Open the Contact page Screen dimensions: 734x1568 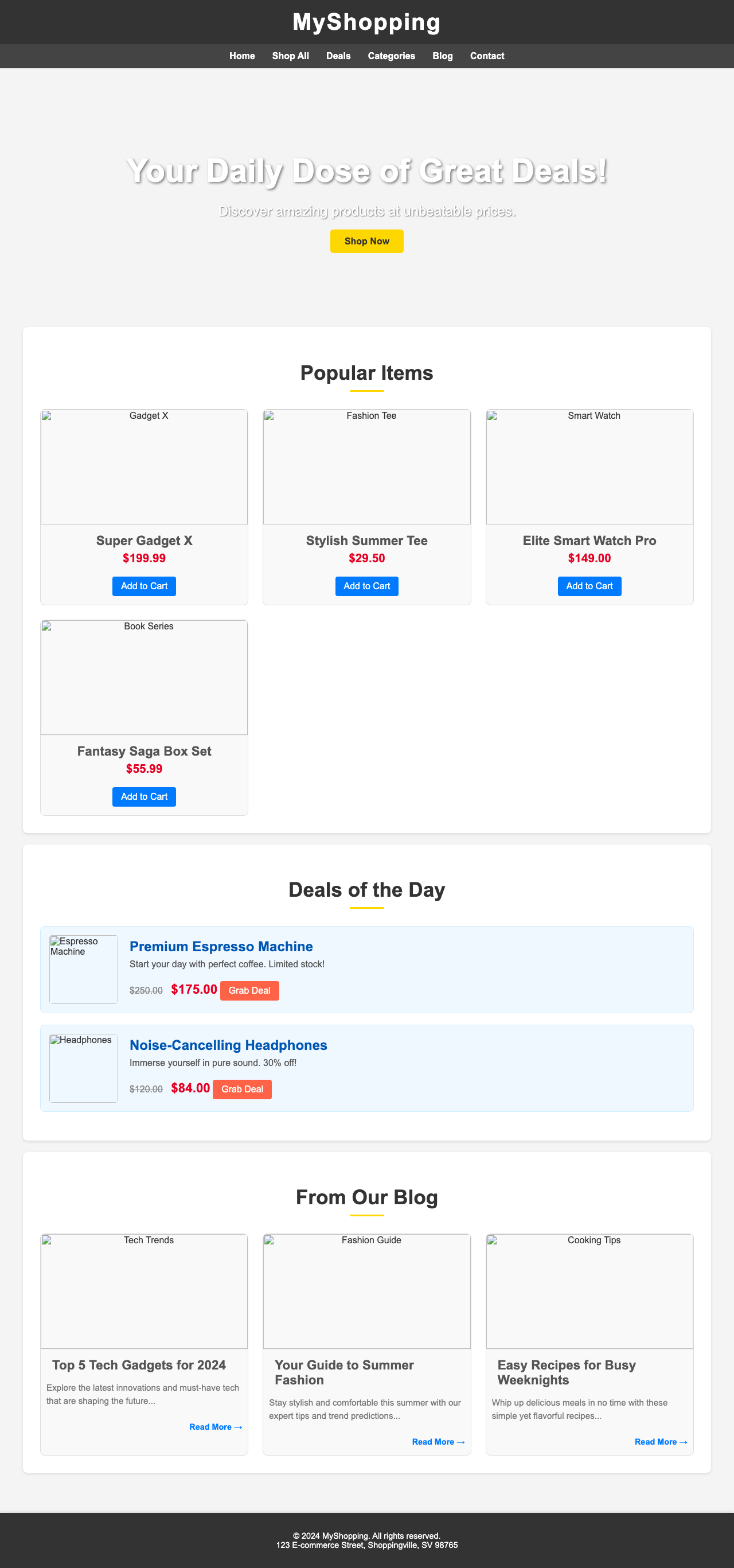click(x=487, y=56)
